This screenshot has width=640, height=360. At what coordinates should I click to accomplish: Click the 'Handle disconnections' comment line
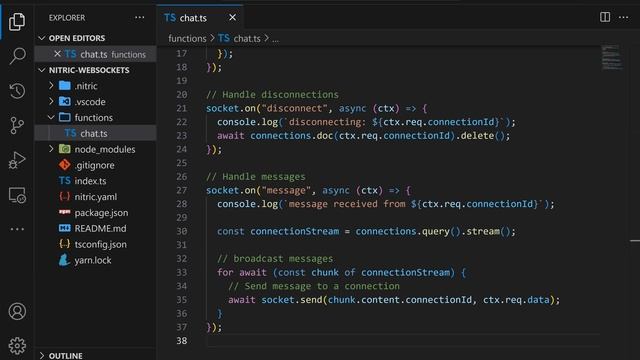coord(272,95)
